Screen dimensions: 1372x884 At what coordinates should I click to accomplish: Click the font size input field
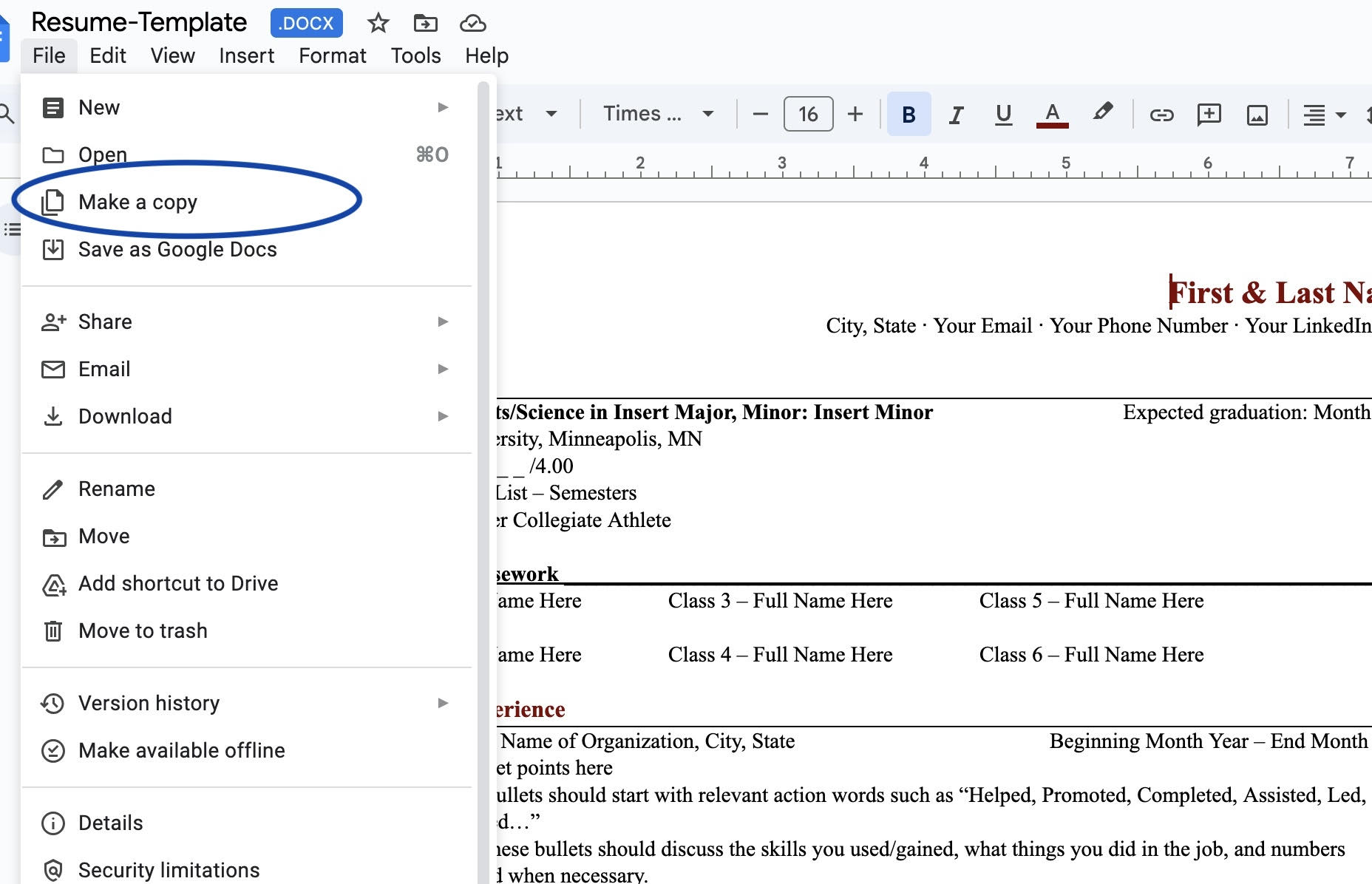click(807, 114)
